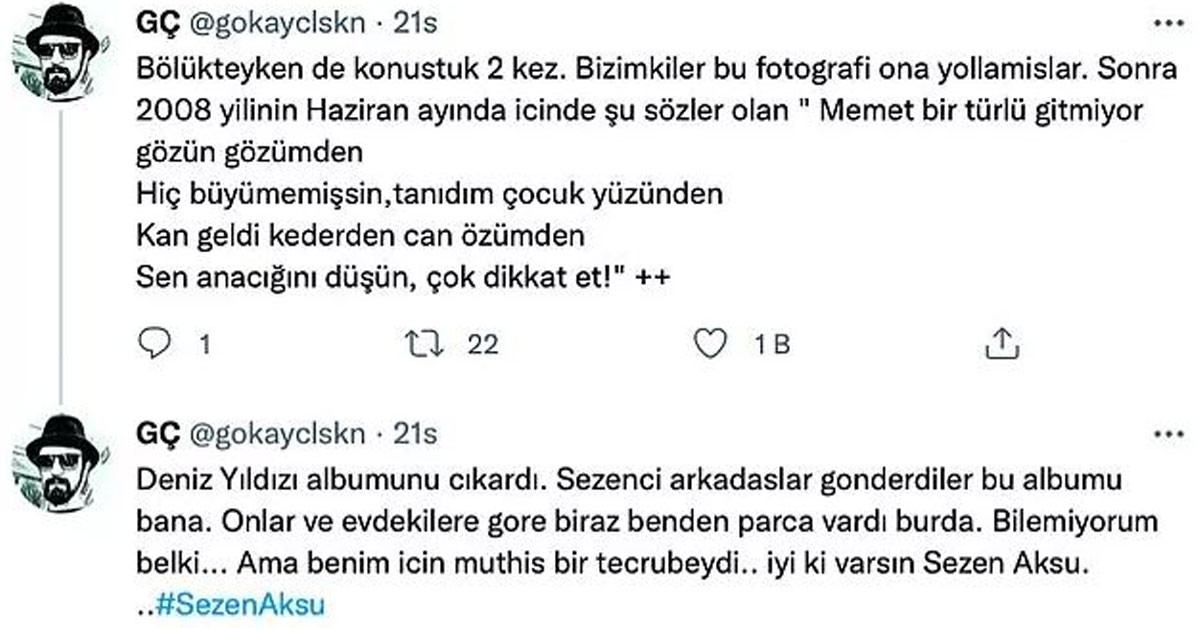Click the retweet count 22

(483, 346)
